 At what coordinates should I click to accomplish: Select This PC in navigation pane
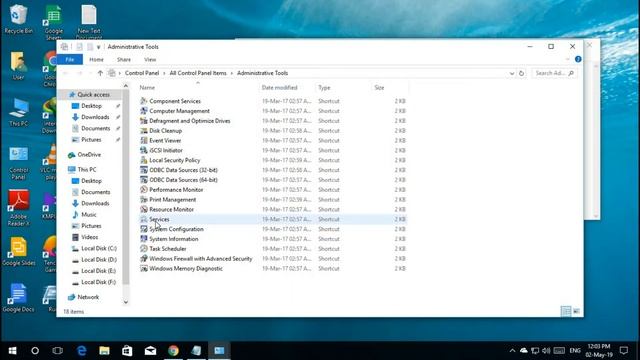point(87,169)
